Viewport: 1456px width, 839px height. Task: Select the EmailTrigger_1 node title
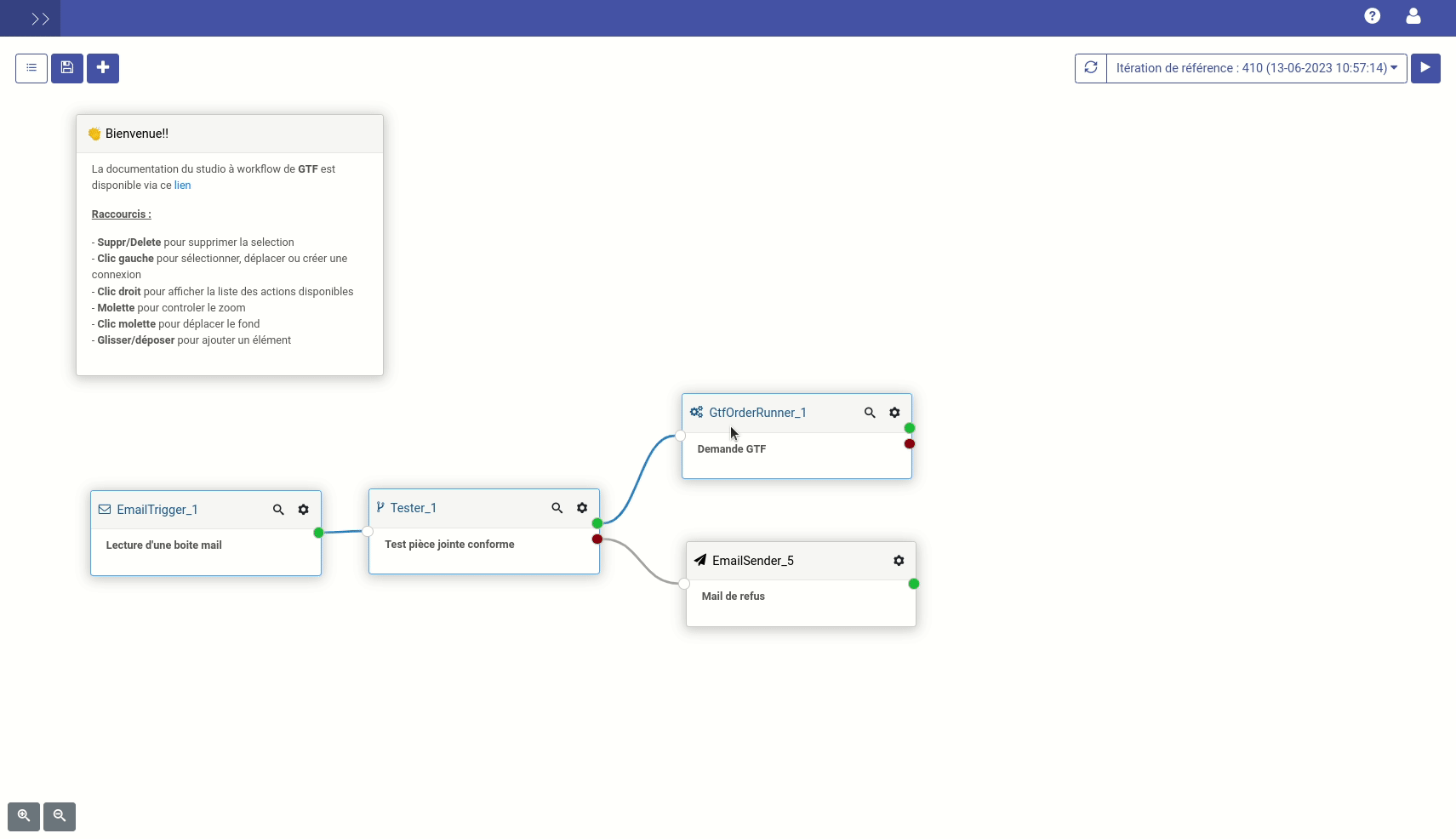[x=157, y=510]
